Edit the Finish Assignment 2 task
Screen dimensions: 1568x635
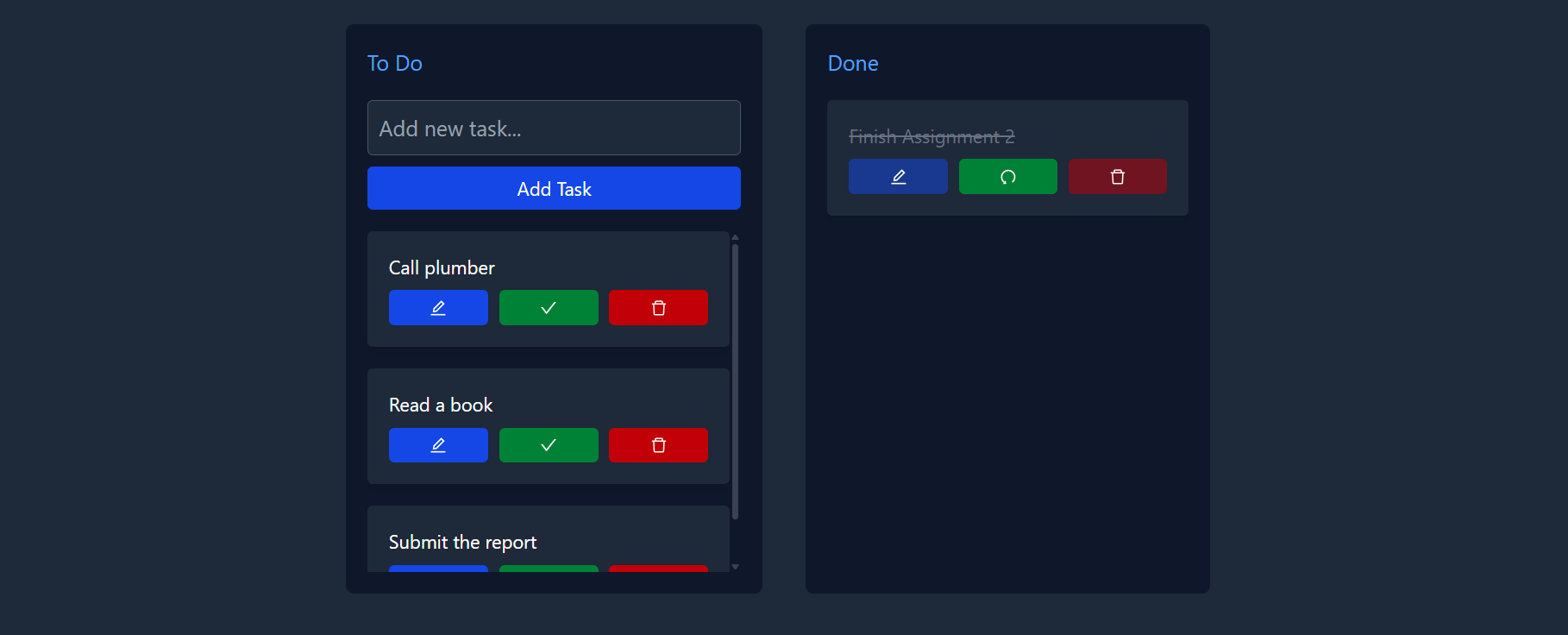point(898,177)
